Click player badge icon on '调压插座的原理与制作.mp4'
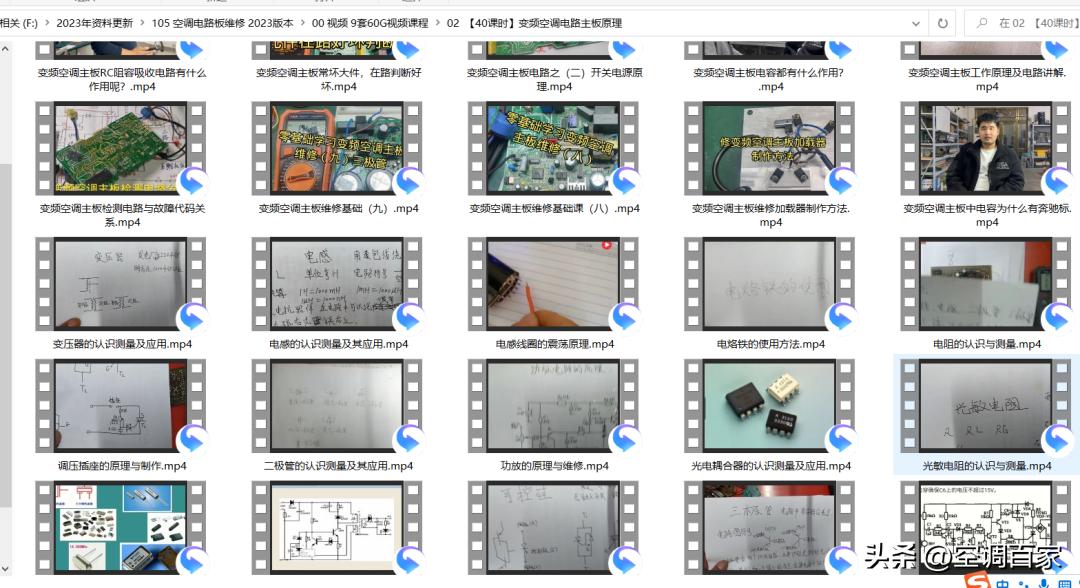Screen dimensions: 1080x588 point(192,438)
